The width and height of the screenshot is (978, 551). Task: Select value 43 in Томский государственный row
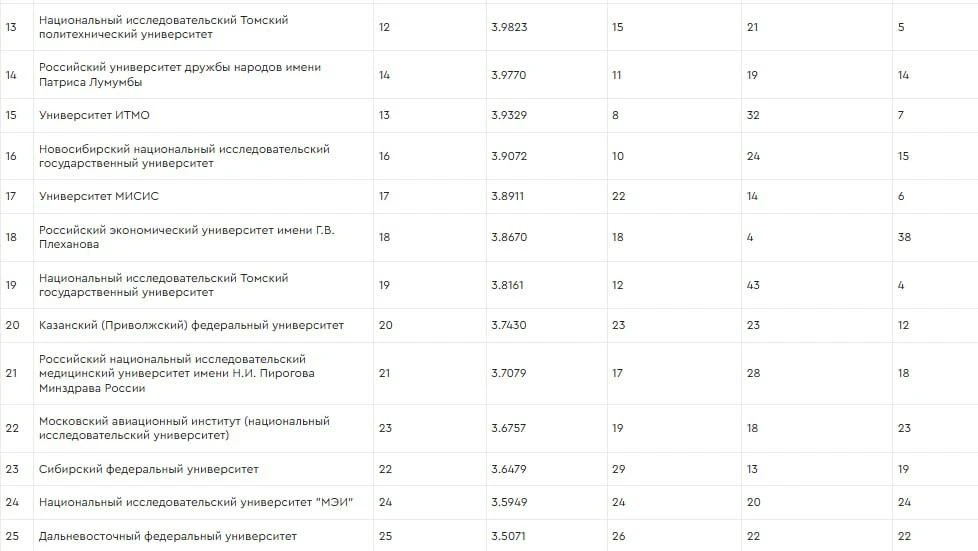tap(753, 286)
